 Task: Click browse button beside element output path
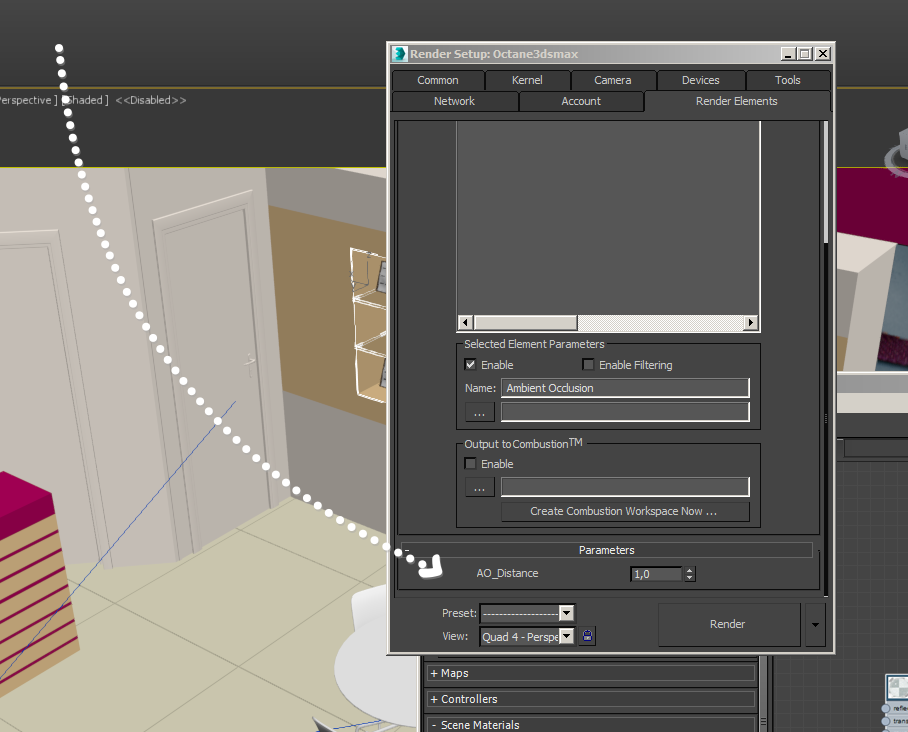(x=479, y=412)
